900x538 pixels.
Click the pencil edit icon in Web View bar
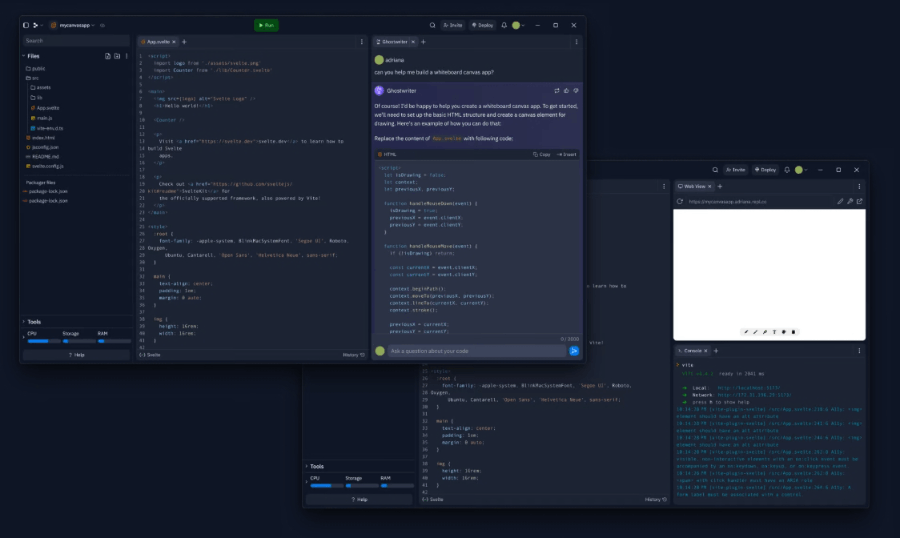tap(840, 202)
